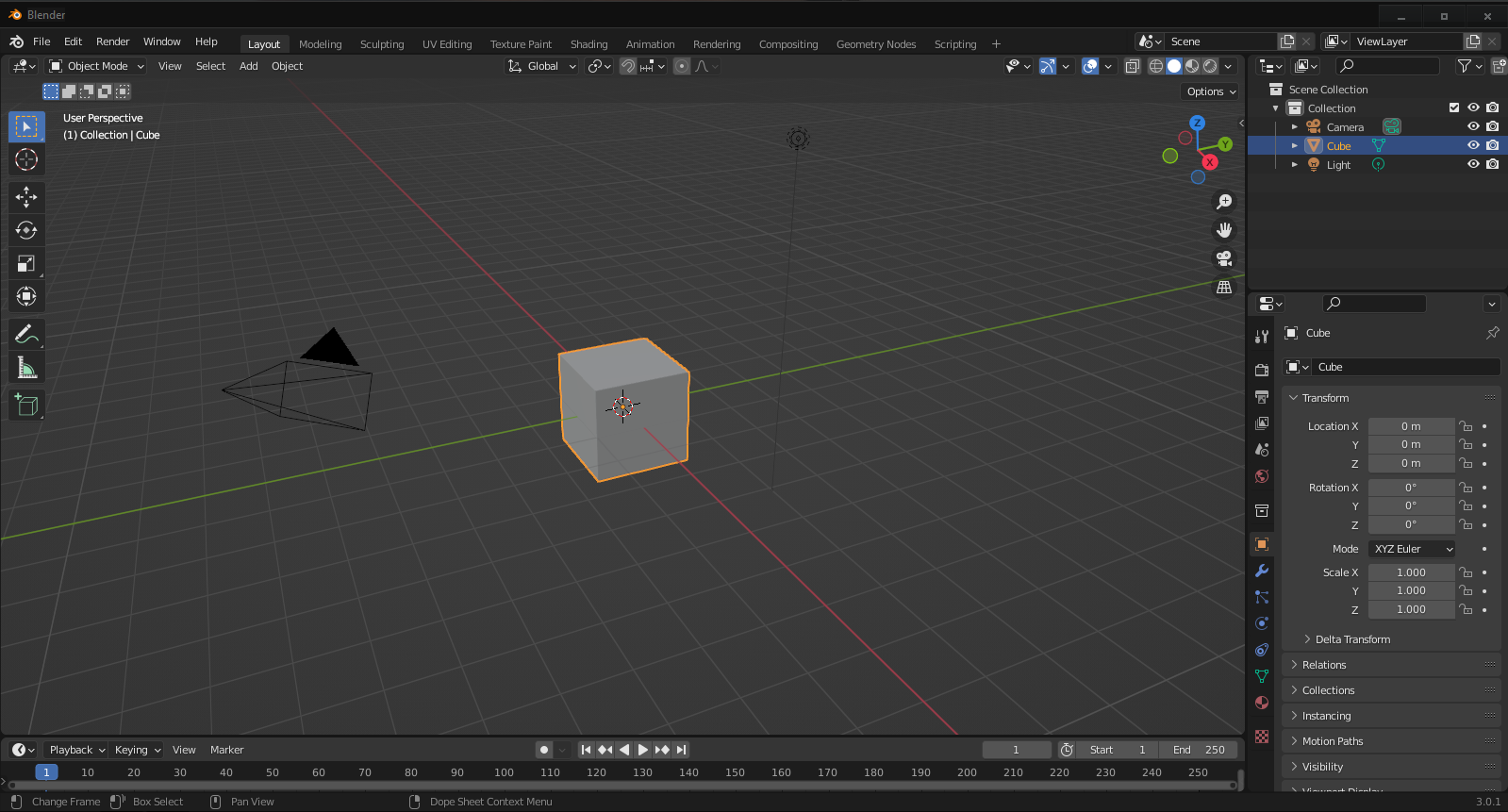The width and height of the screenshot is (1508, 812).
Task: Disable the Cube in renders
Action: tap(1492, 145)
